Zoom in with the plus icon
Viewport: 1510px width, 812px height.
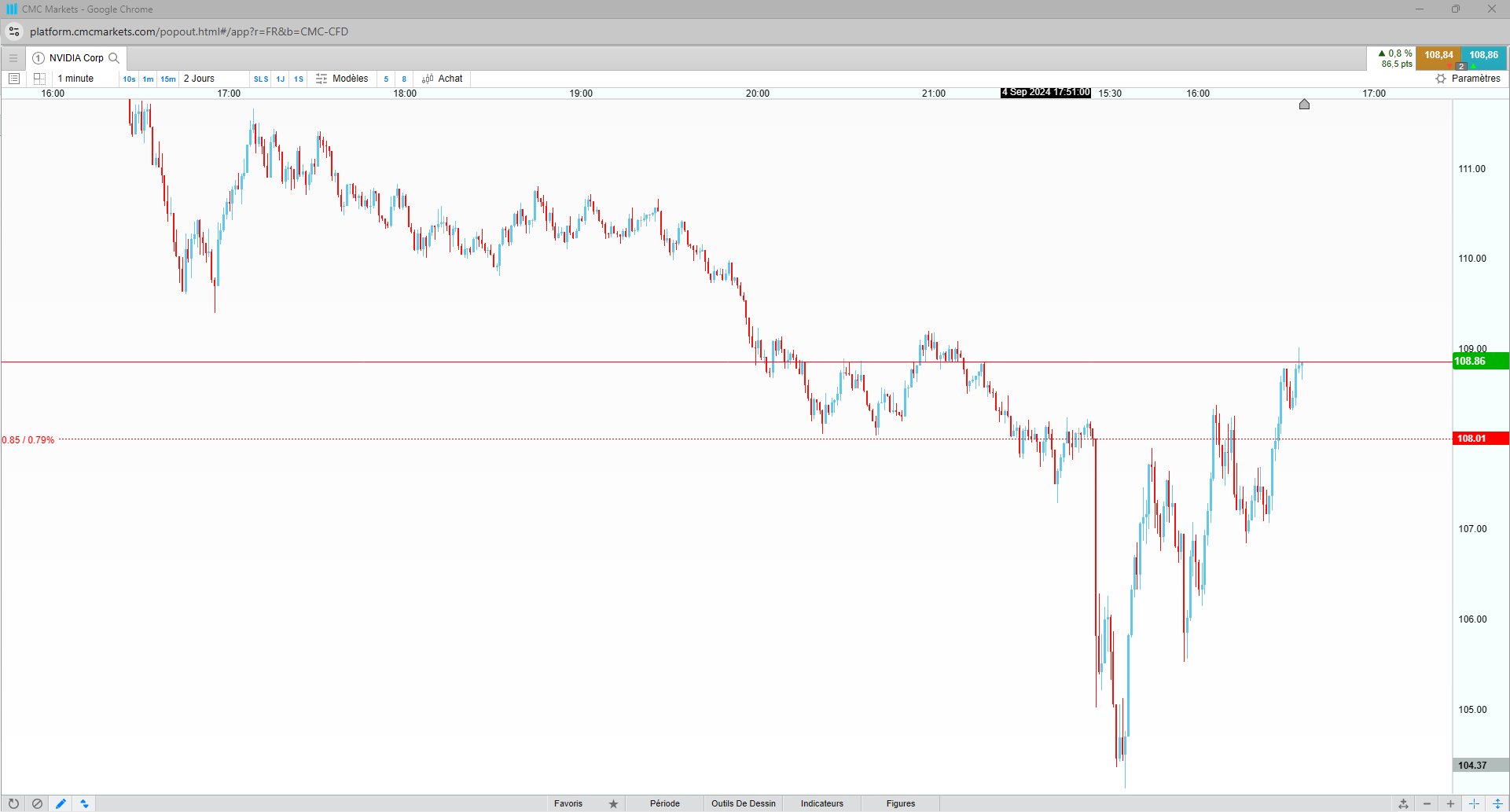click(1450, 803)
